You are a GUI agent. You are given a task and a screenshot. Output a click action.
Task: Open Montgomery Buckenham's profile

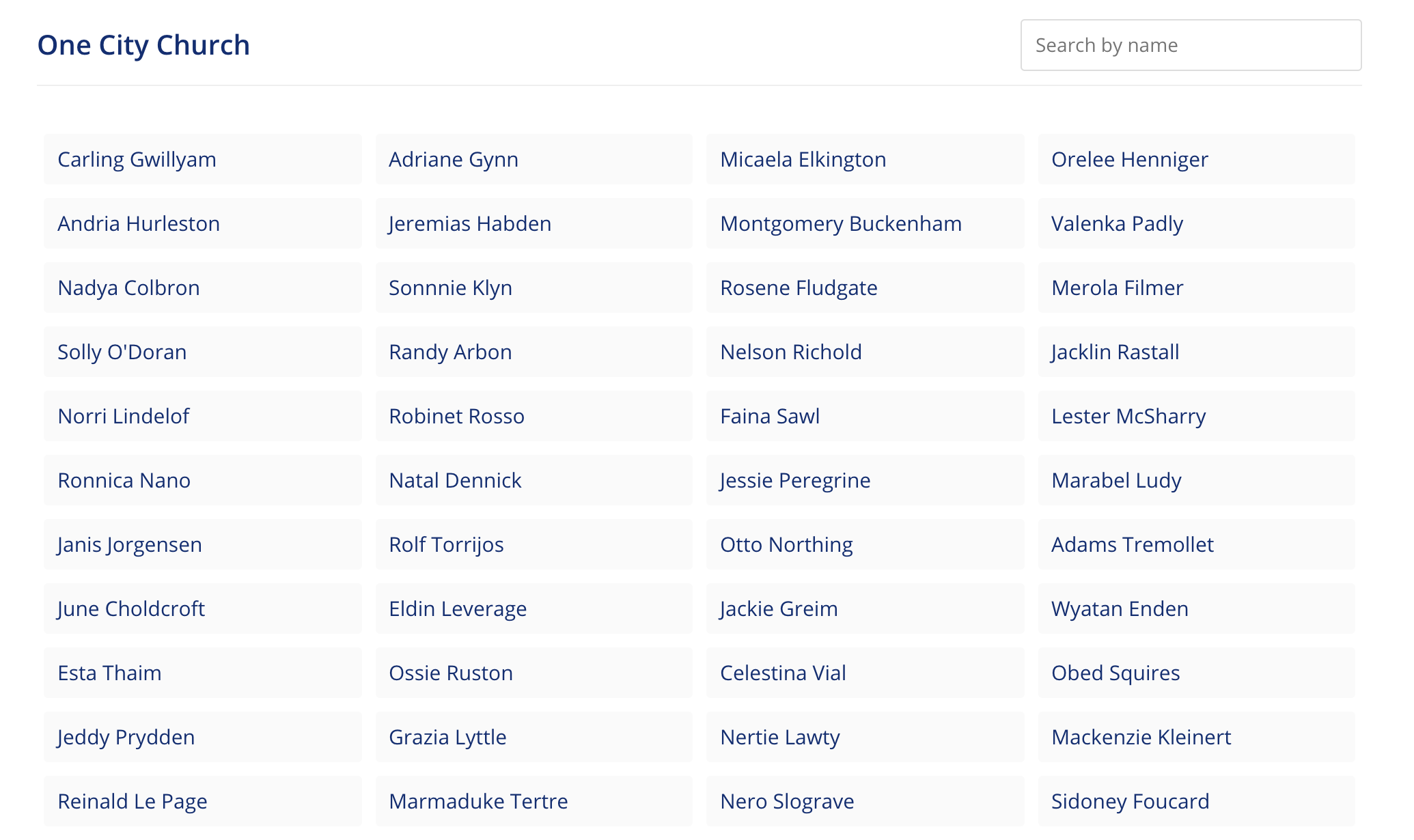[865, 223]
